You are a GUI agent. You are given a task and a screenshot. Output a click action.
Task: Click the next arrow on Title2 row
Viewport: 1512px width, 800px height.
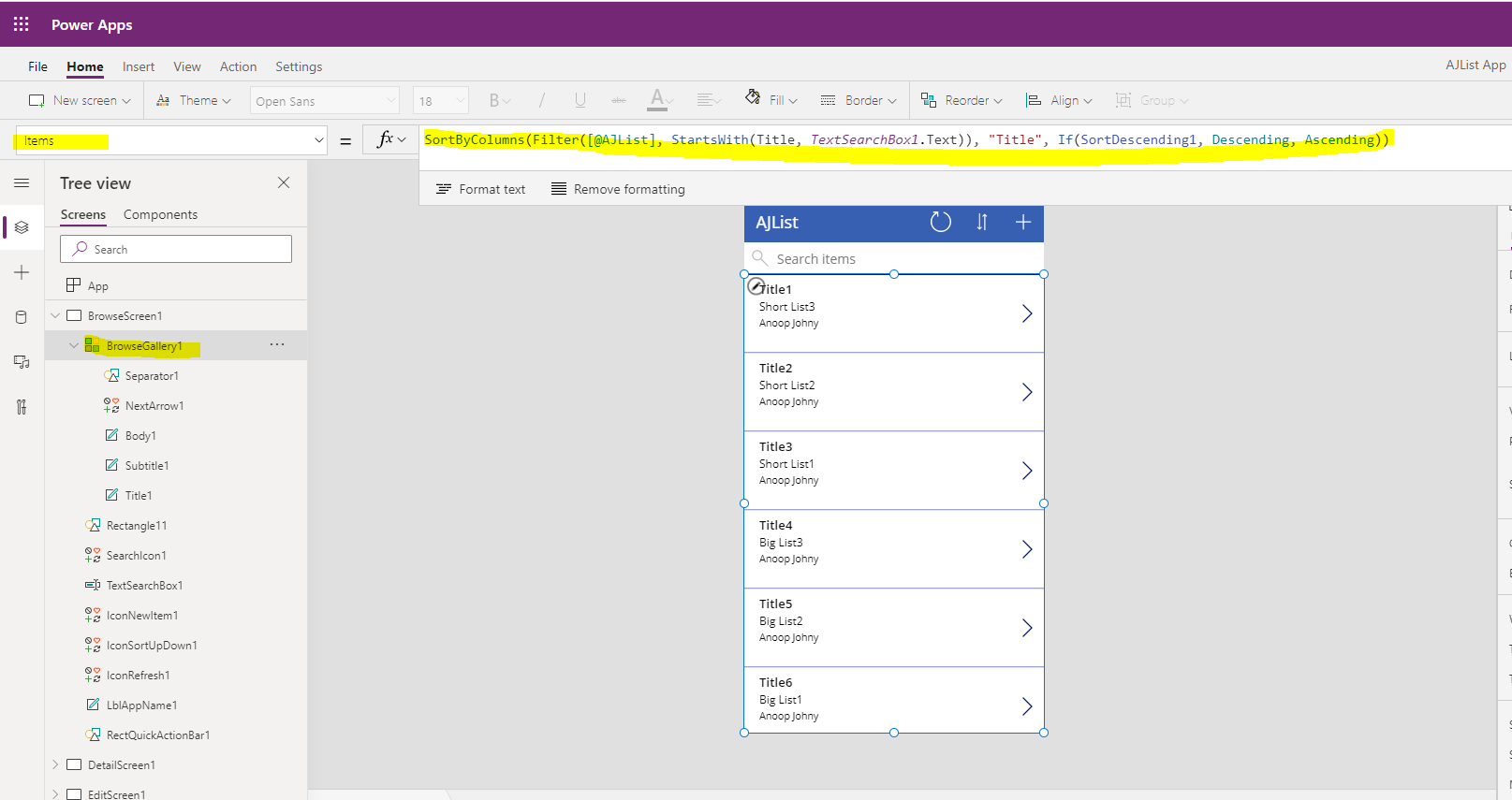[1027, 392]
